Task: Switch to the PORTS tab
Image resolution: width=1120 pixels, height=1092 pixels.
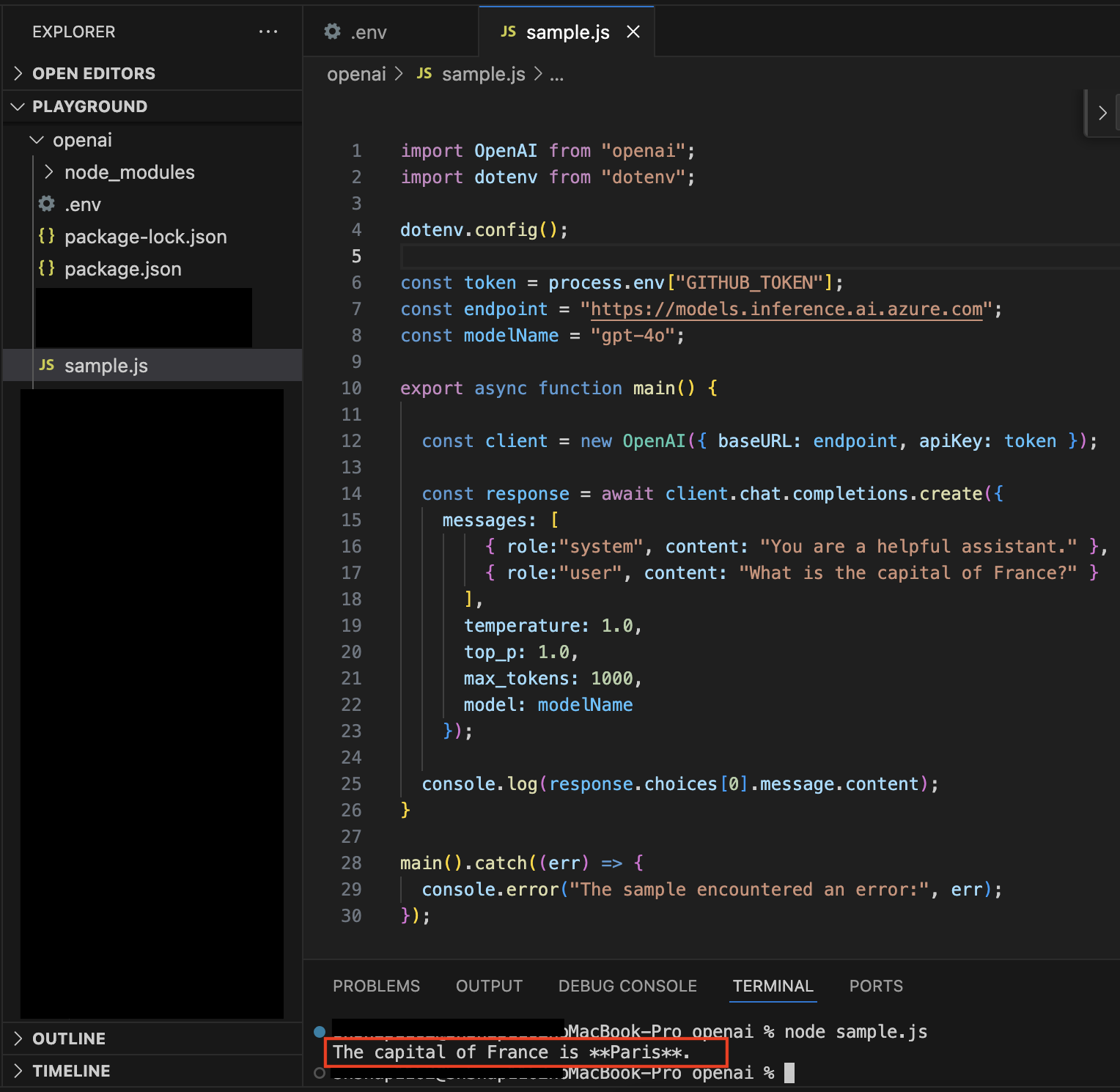Action: coord(875,986)
